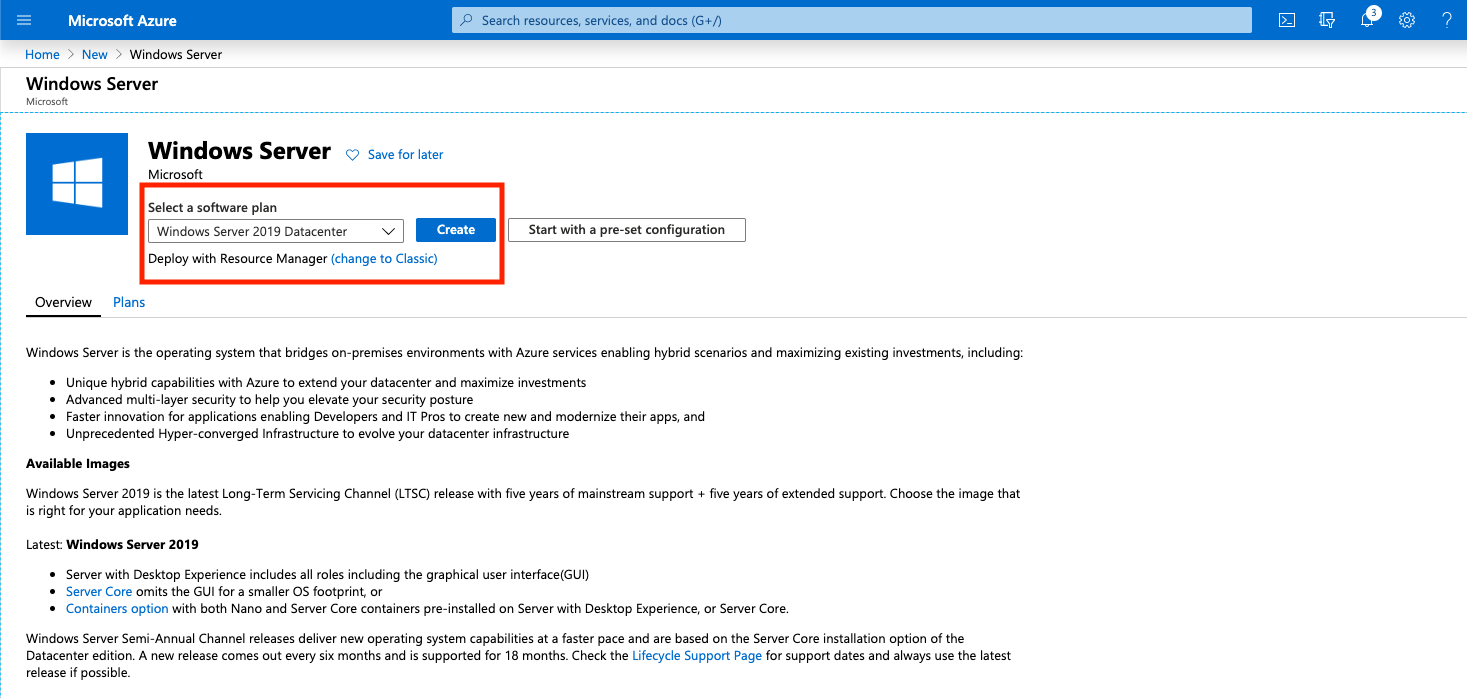This screenshot has height=698, width=1467.
Task: Click the change to Classic link
Action: (384, 258)
